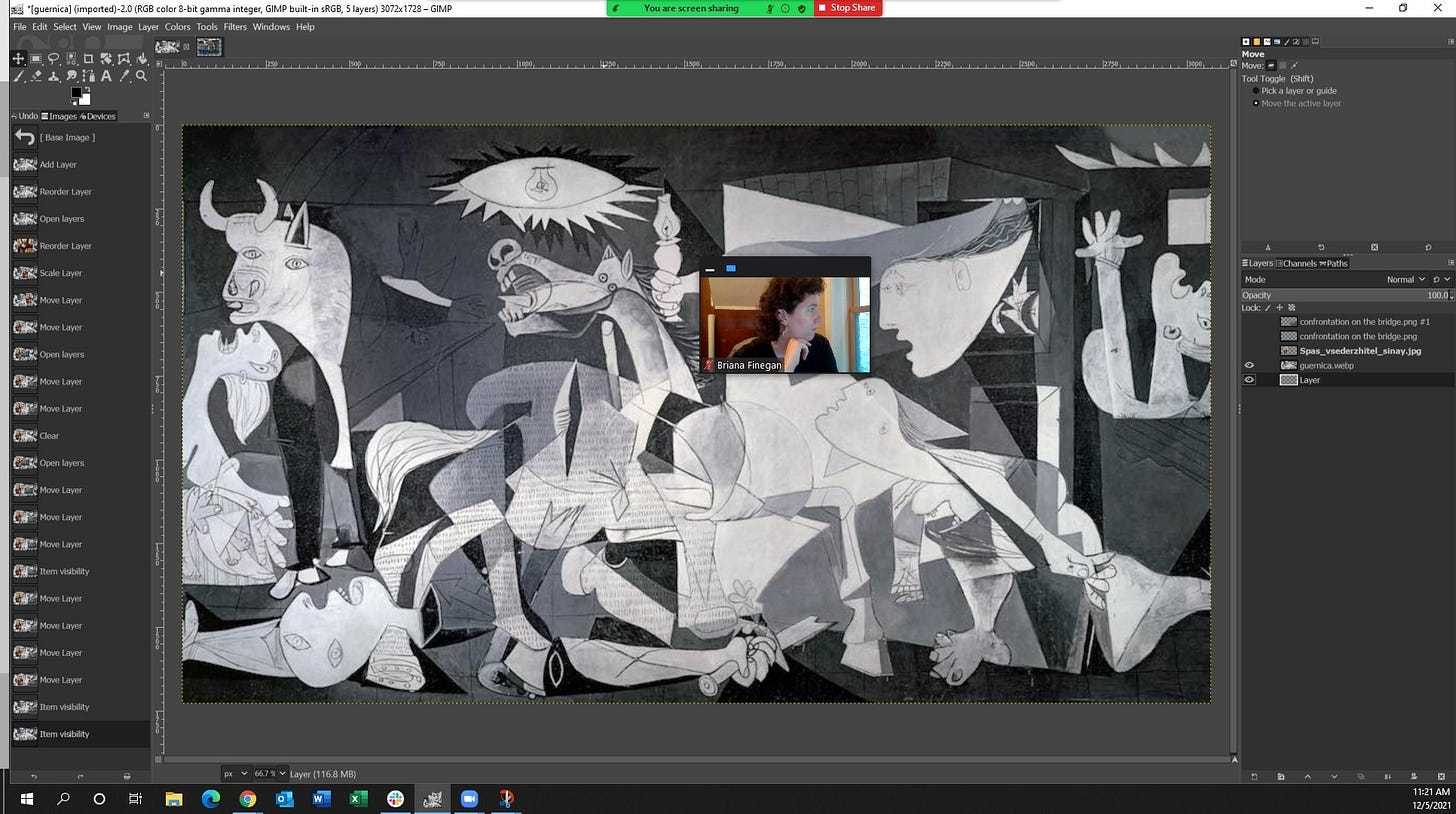1456x814 pixels.
Task: Open the foreground color swatch
Action: [x=76, y=92]
